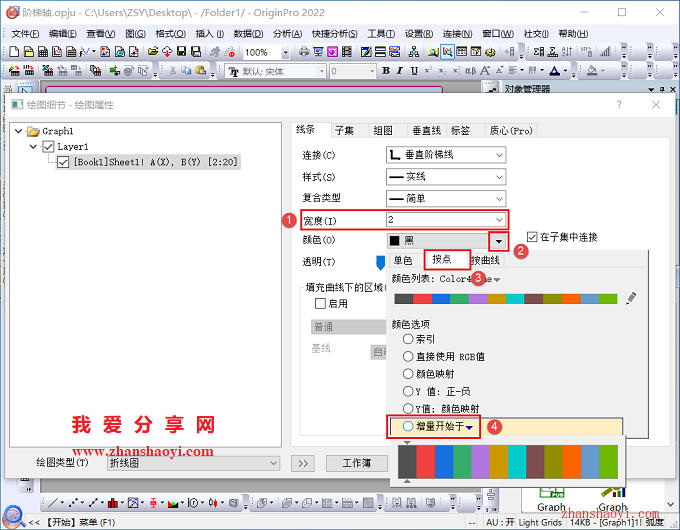
Task: Toggle the Layer1 checkbox in the tree
Action: click(x=48, y=147)
